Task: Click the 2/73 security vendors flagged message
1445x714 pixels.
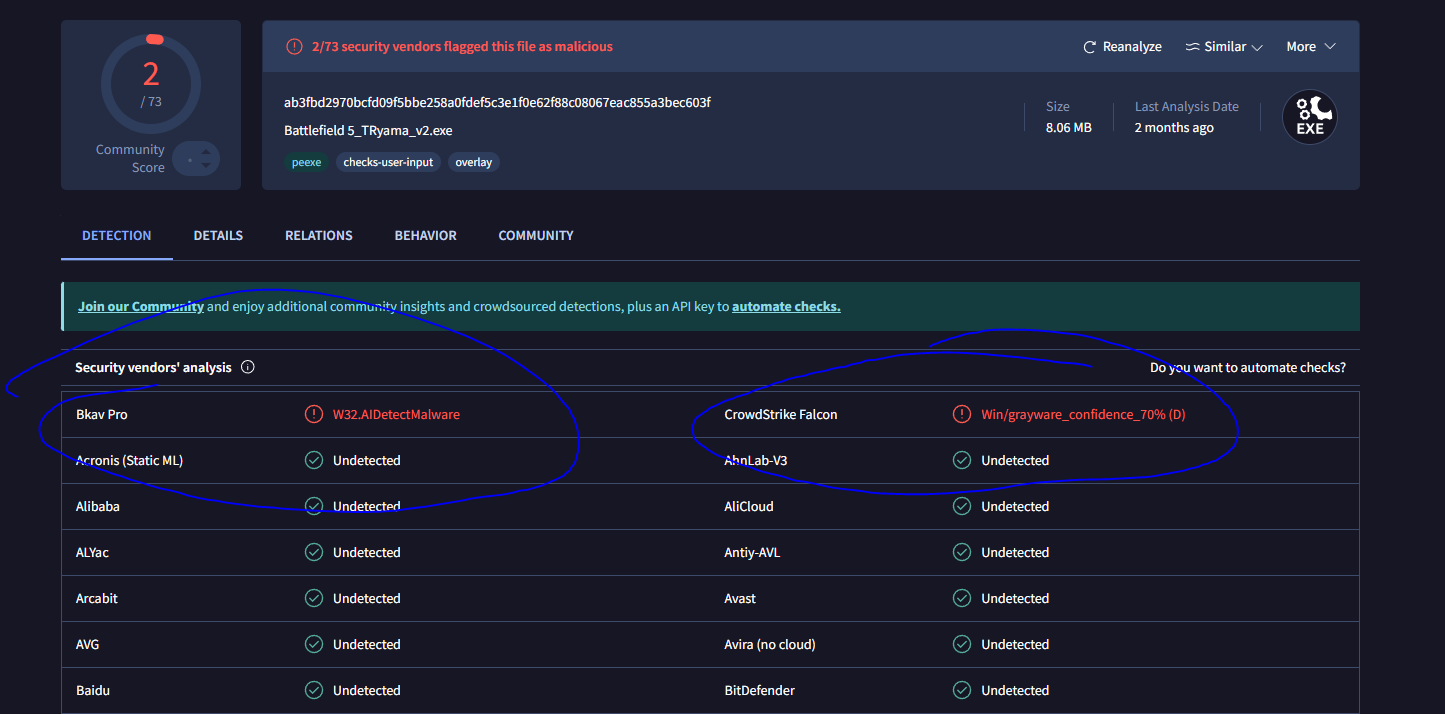Action: coord(462,46)
